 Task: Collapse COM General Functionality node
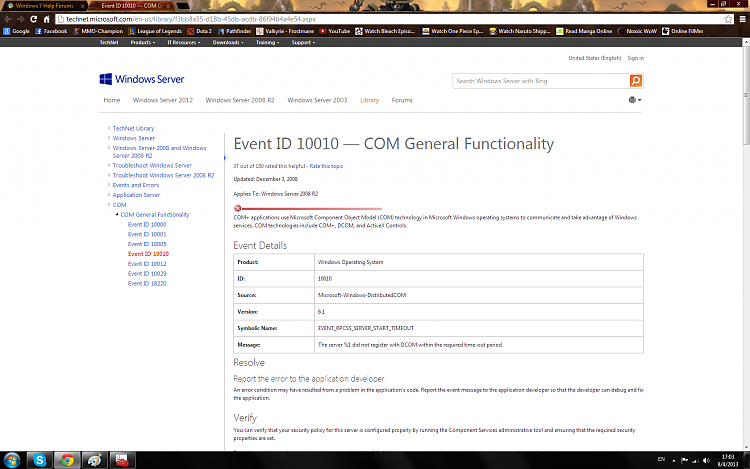[117, 215]
